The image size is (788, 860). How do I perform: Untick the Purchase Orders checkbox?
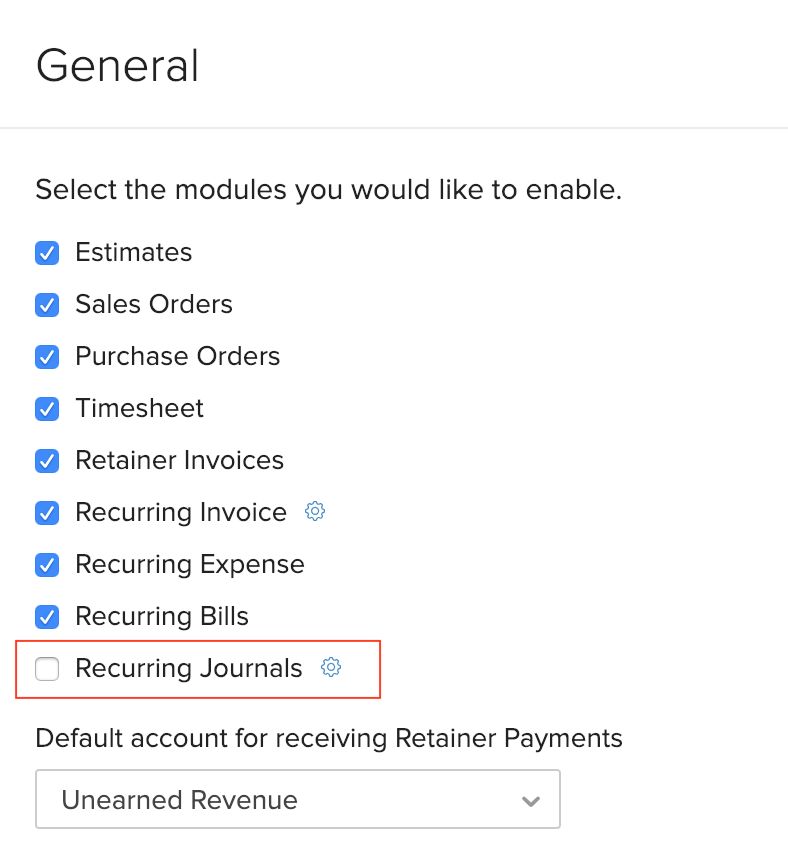click(x=47, y=357)
